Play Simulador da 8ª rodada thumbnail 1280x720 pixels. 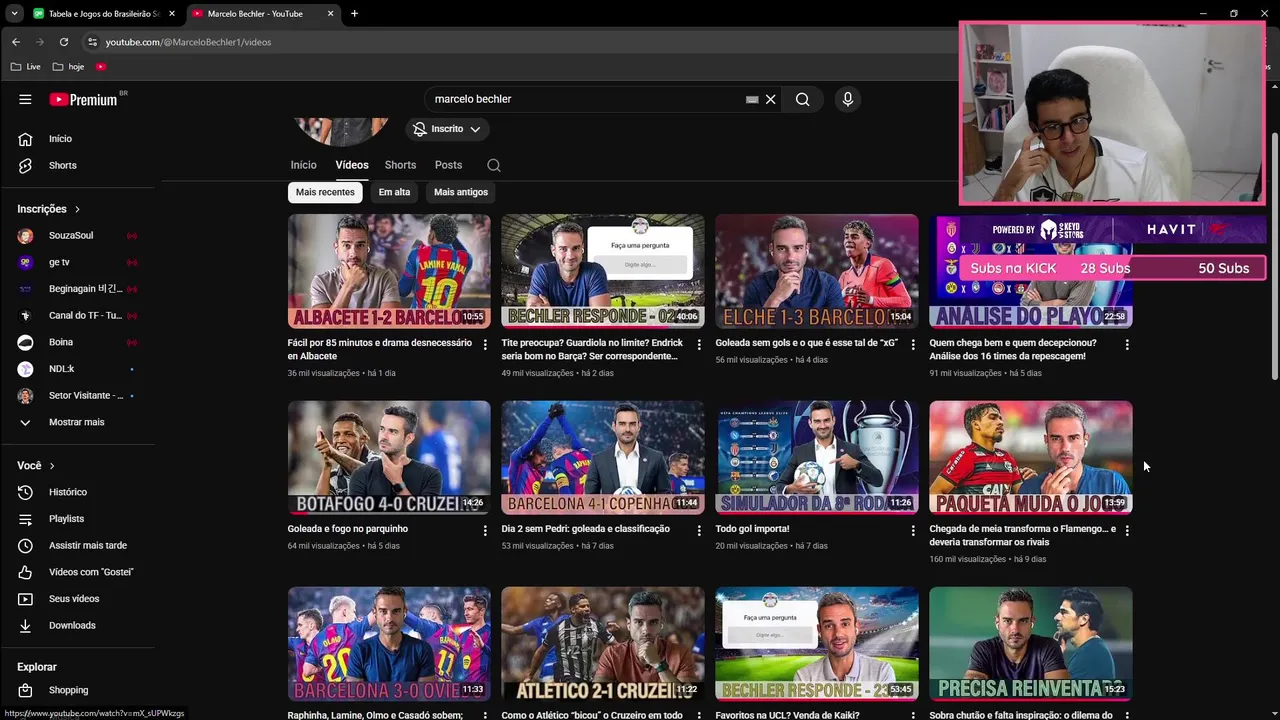pos(817,457)
